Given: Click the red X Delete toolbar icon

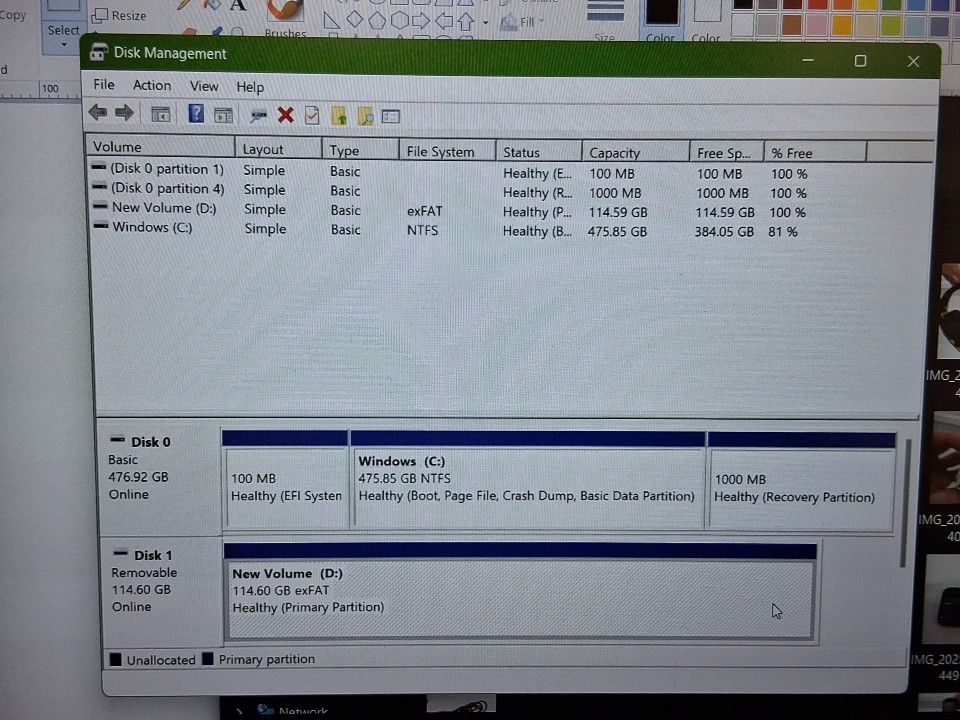Looking at the screenshot, I should [x=285, y=115].
